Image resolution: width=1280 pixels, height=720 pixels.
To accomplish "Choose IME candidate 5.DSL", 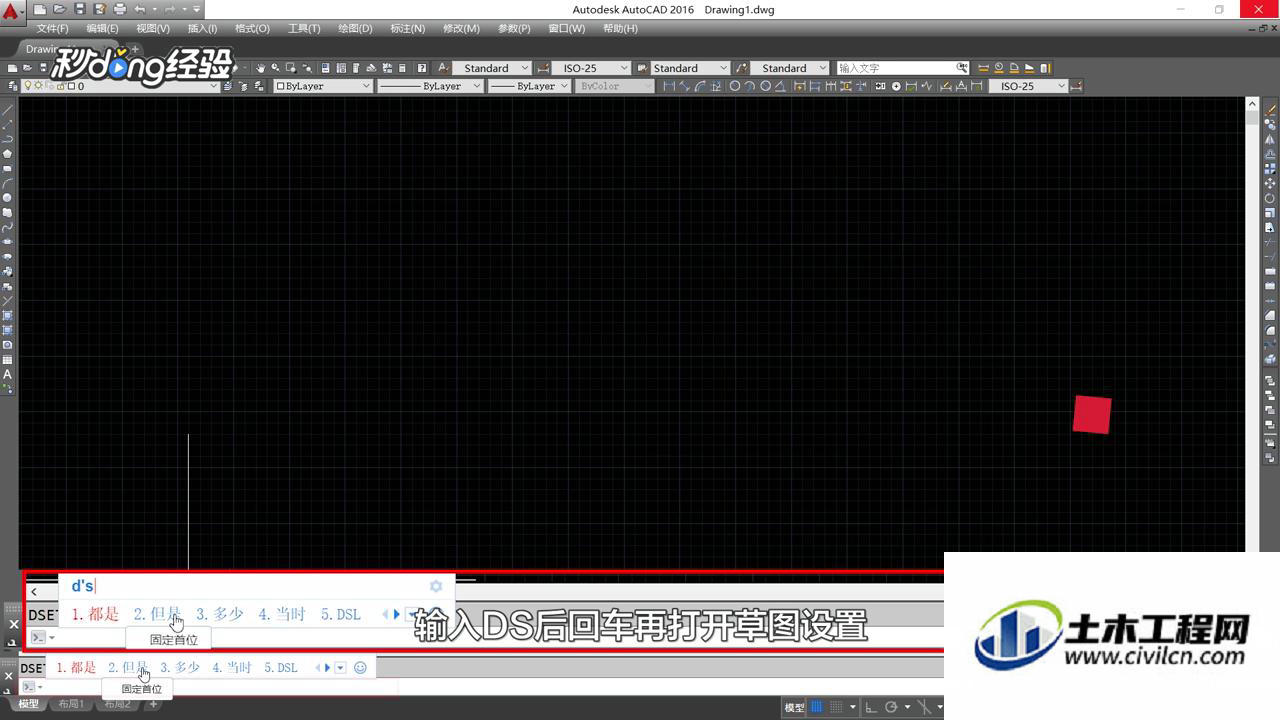I will coord(281,667).
